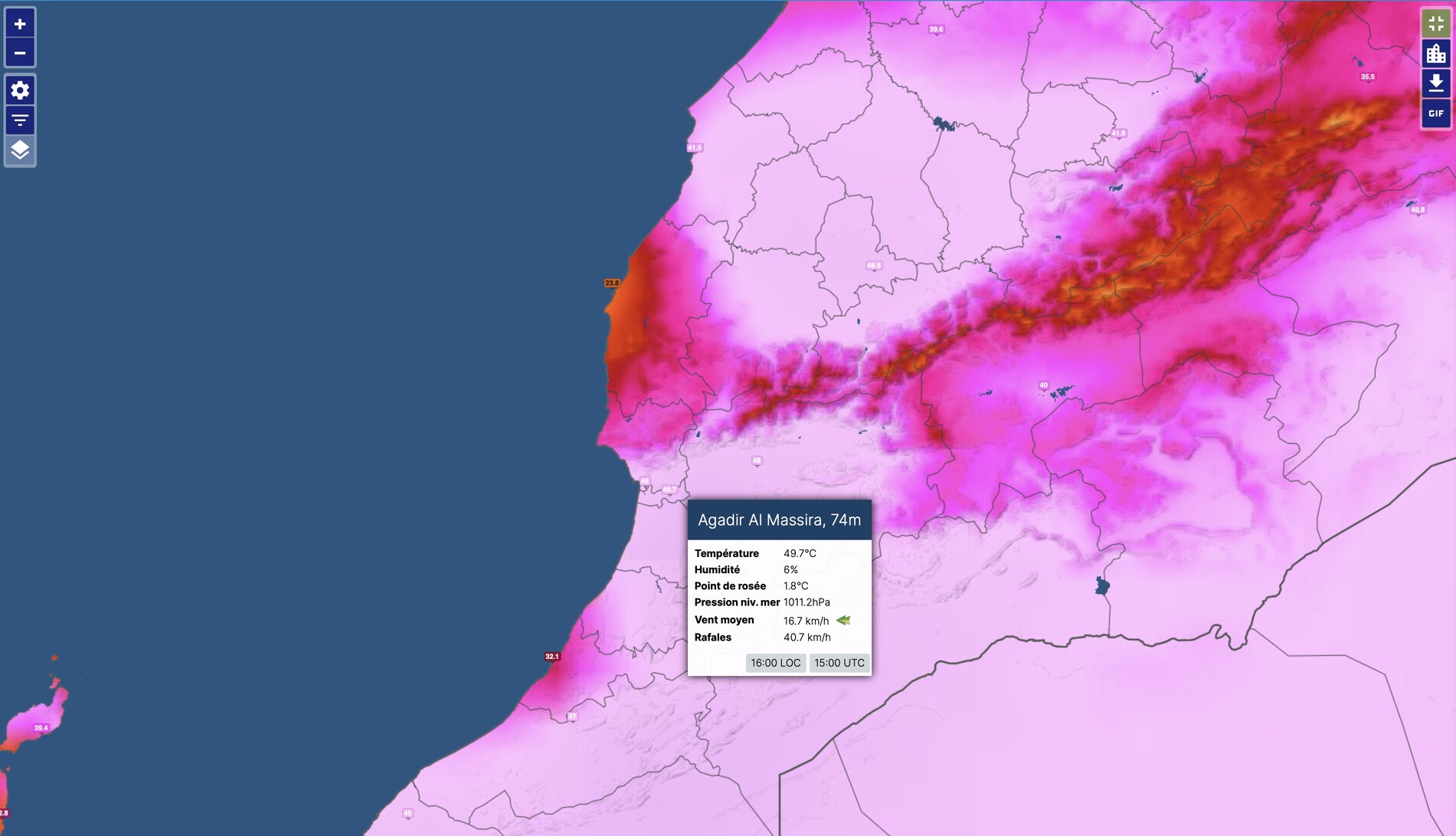Select the 41.5 station marker

point(694,148)
